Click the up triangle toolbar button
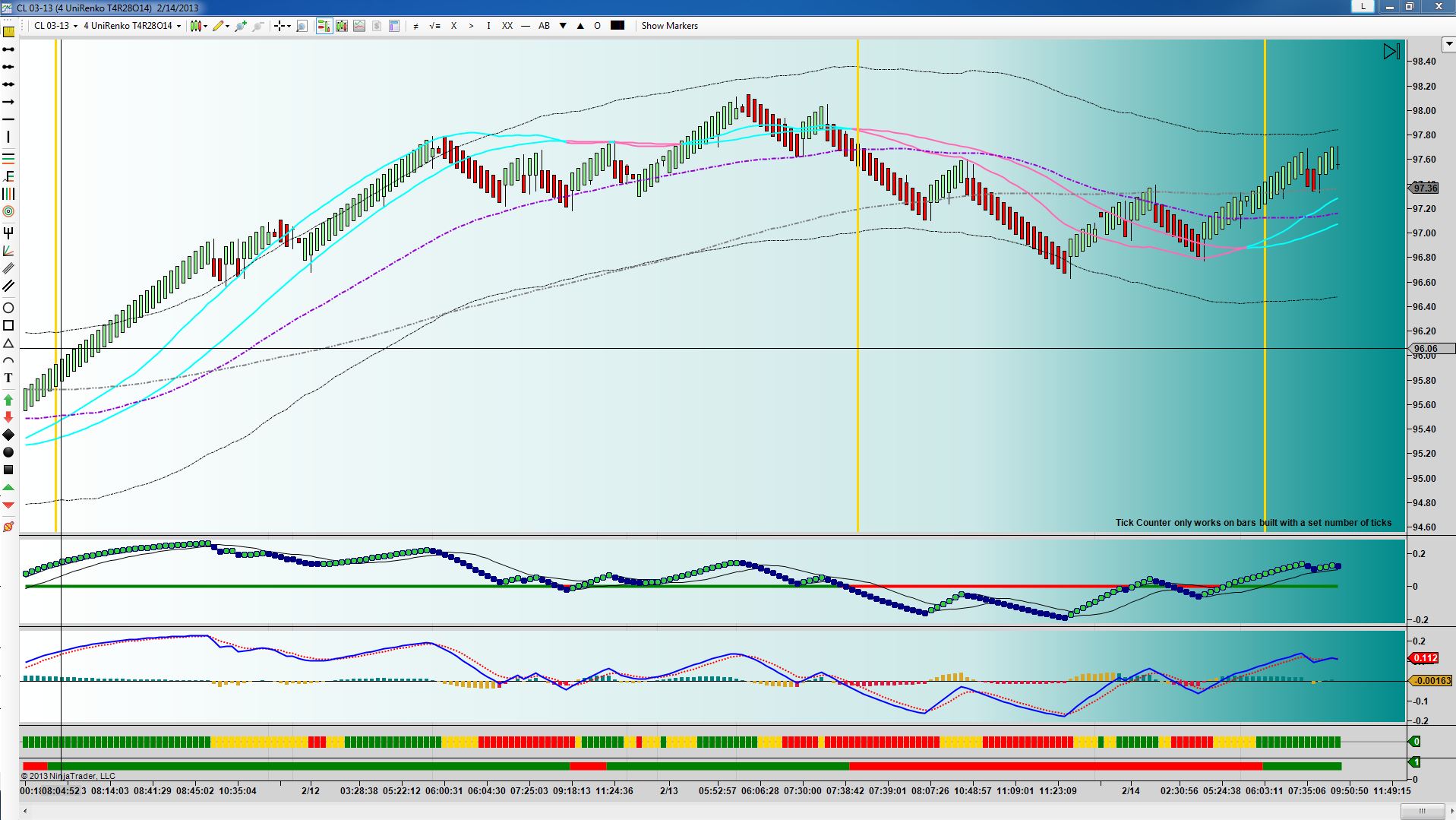This screenshot has width=1456, height=820. [580, 26]
